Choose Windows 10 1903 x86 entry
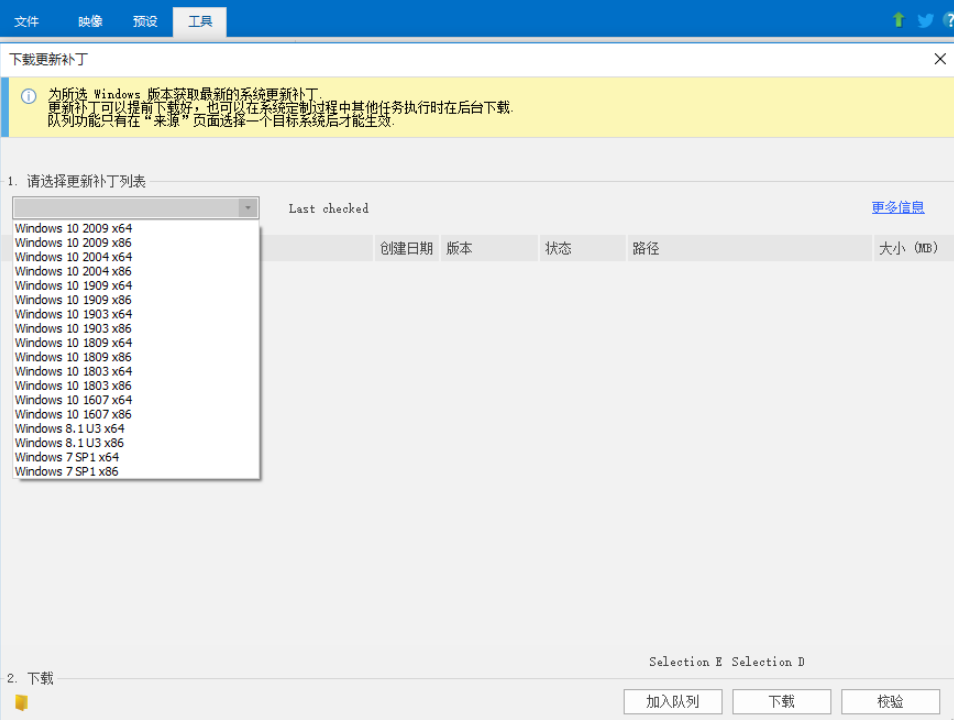This screenshot has height=720, width=954. coord(136,329)
